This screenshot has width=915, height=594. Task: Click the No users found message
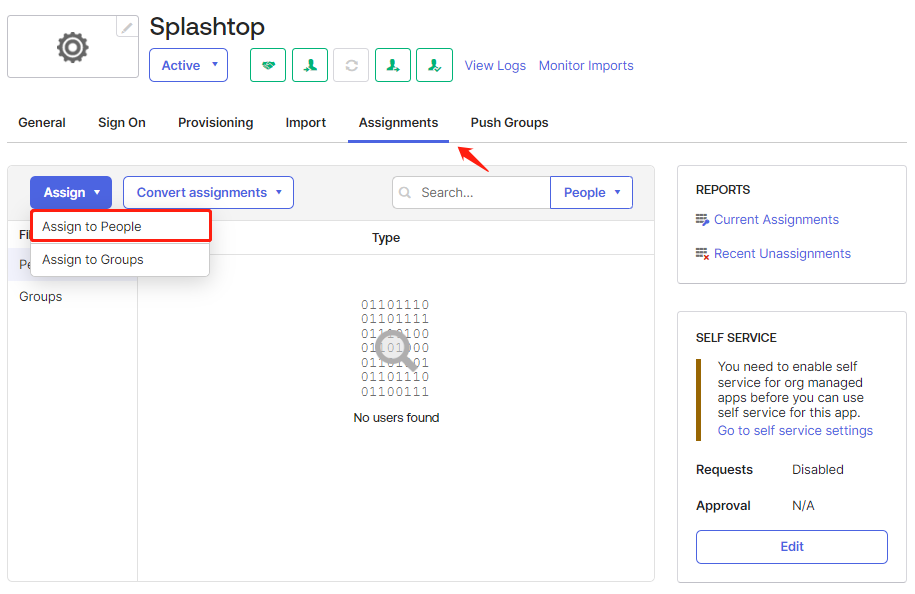point(396,418)
